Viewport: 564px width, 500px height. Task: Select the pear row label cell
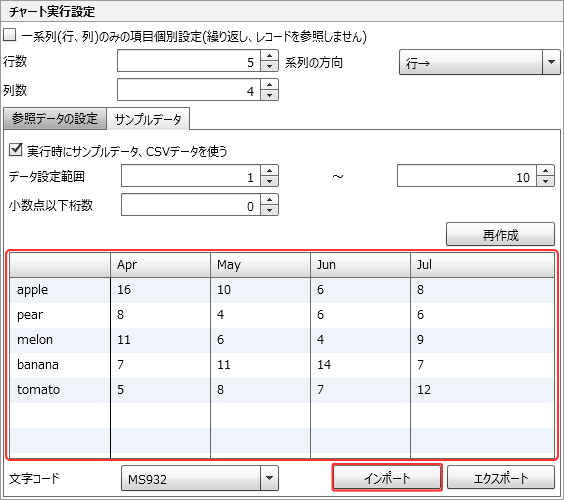tap(60, 315)
